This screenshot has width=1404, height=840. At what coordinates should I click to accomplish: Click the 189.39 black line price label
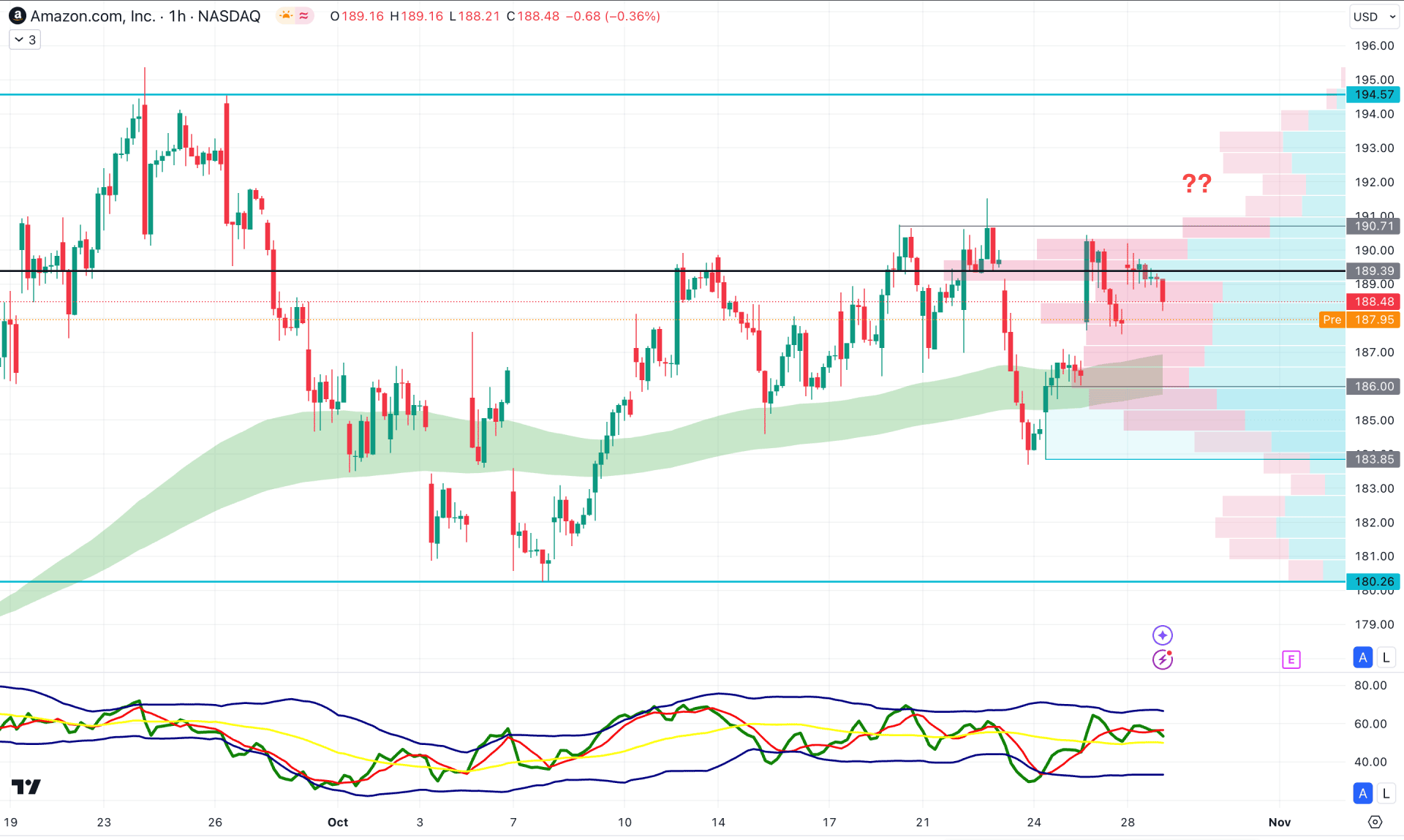point(1373,270)
